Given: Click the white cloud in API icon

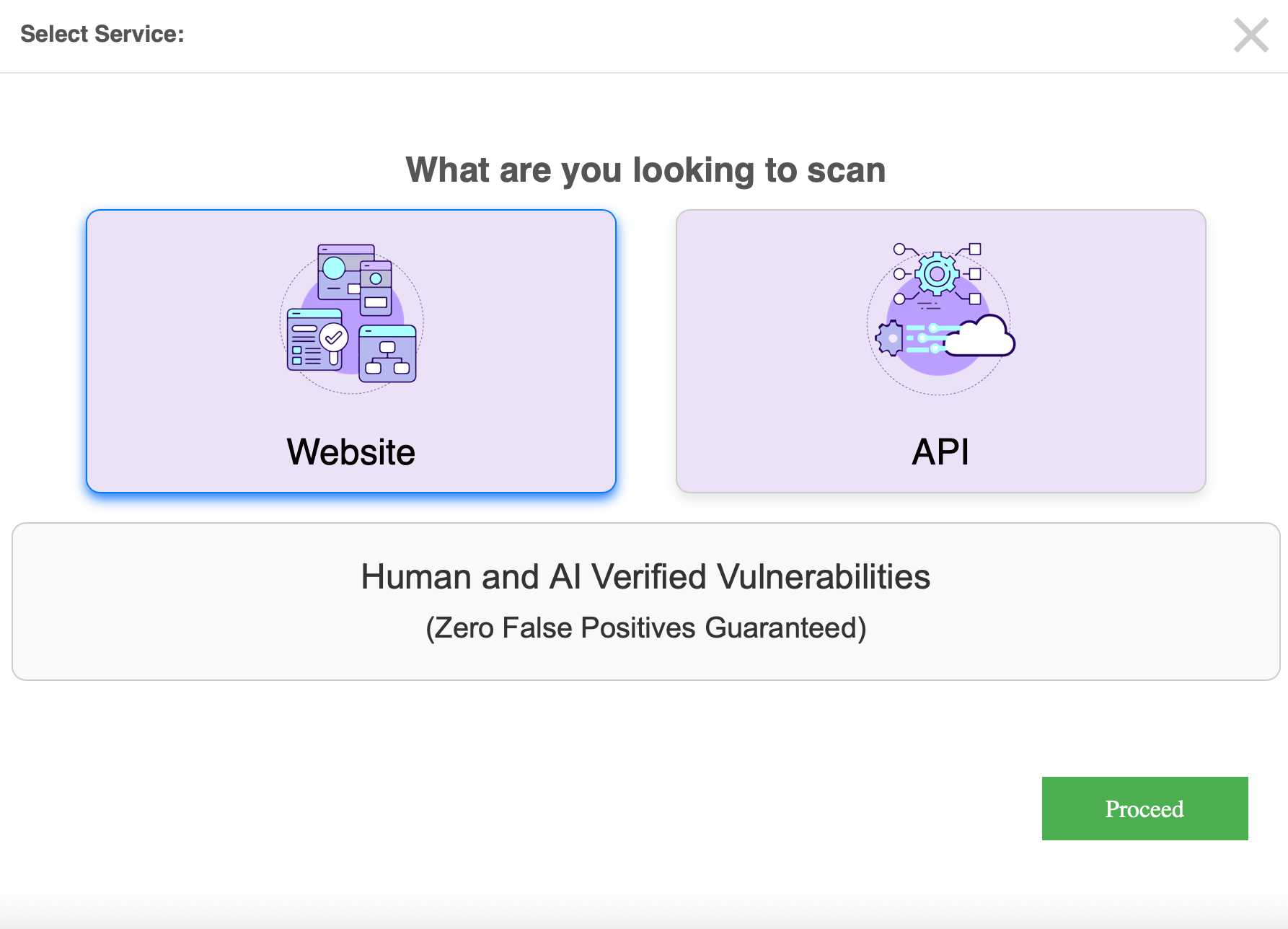Looking at the screenshot, I should tap(982, 337).
